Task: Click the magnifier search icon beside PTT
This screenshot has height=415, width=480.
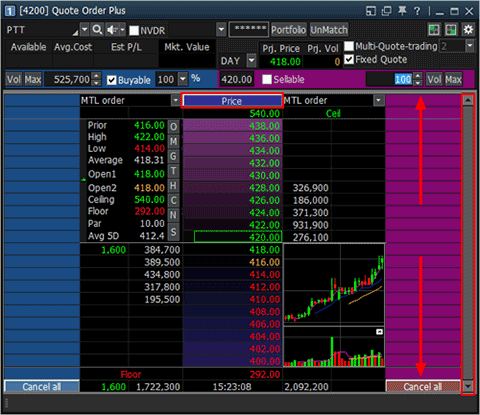Action: tap(97, 30)
